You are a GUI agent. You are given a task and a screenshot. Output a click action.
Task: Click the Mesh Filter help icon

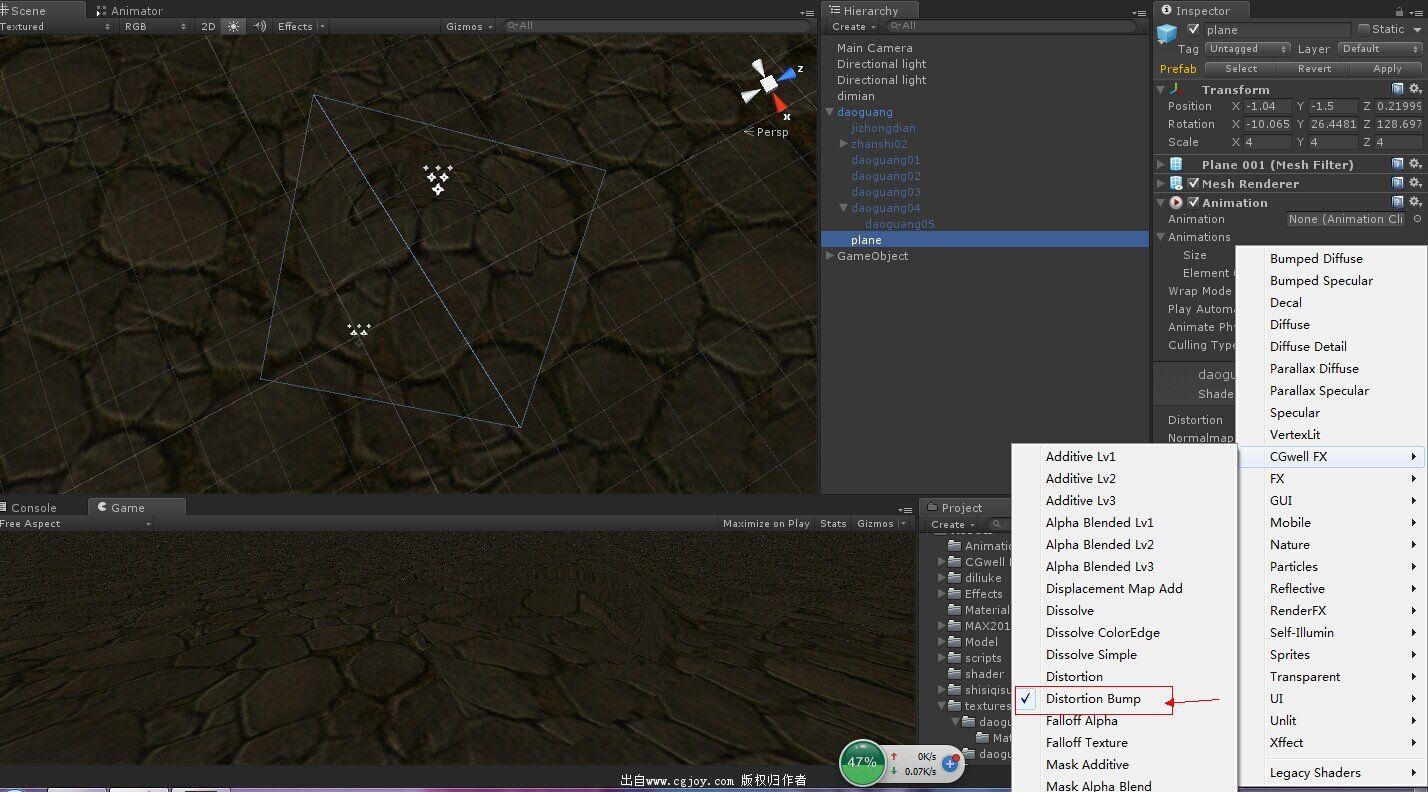point(1398,164)
